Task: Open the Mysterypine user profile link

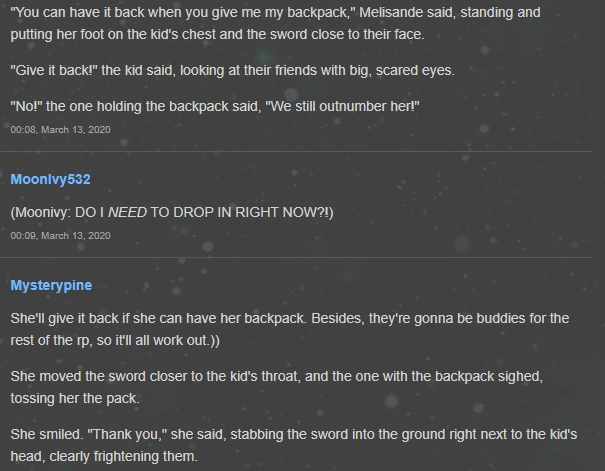Action: tap(51, 285)
